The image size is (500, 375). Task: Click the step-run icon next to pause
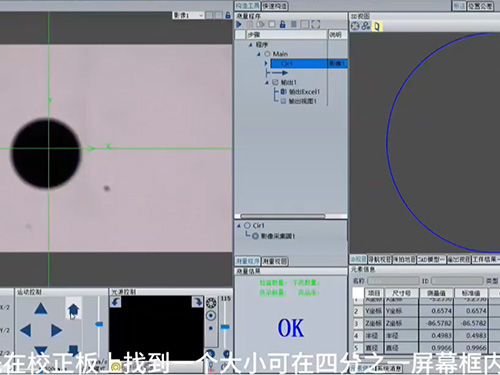click(x=261, y=24)
